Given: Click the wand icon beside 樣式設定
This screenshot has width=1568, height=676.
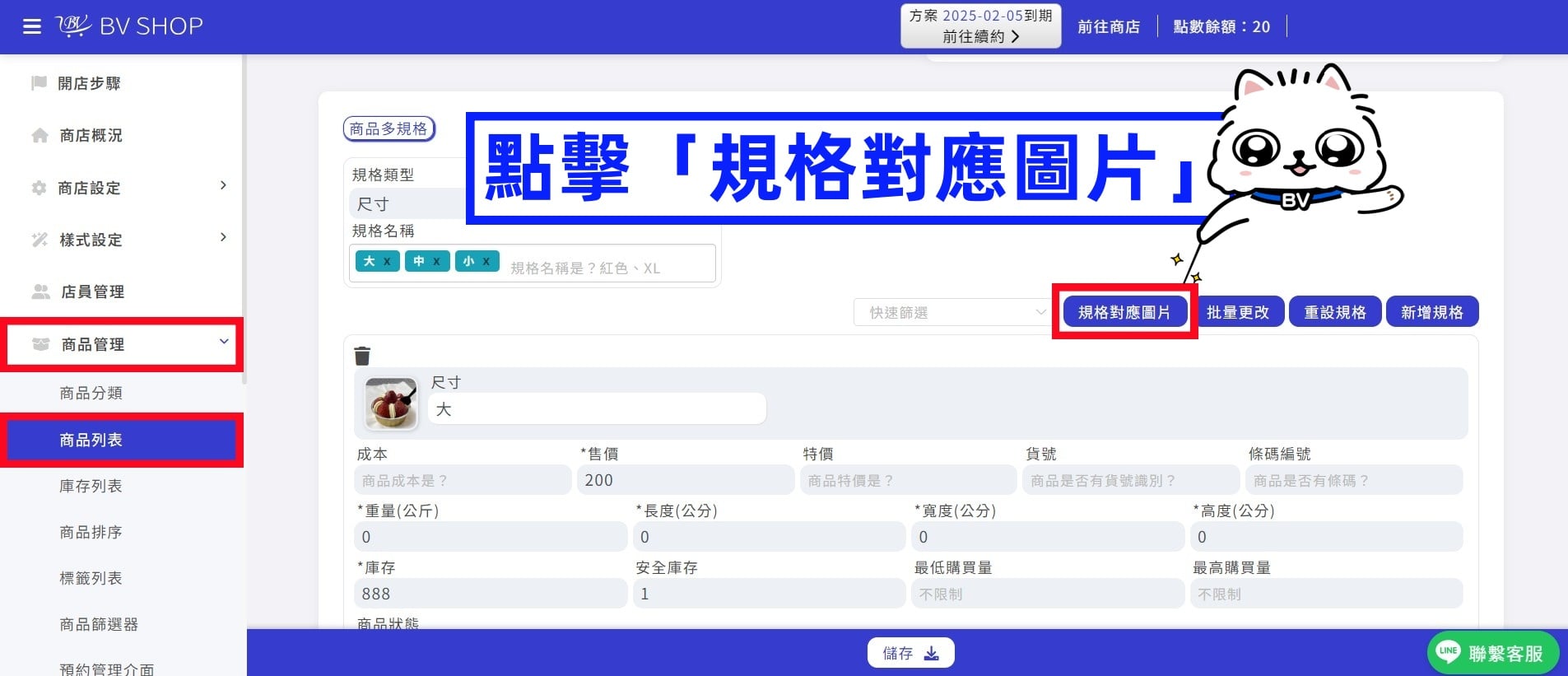Looking at the screenshot, I should pyautogui.click(x=40, y=240).
